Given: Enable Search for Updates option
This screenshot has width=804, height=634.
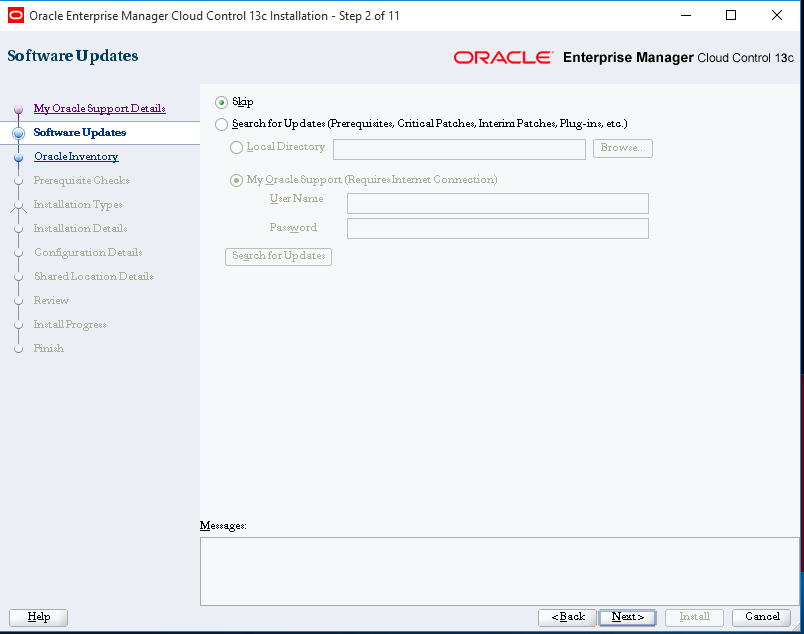Looking at the screenshot, I should tap(222, 125).
